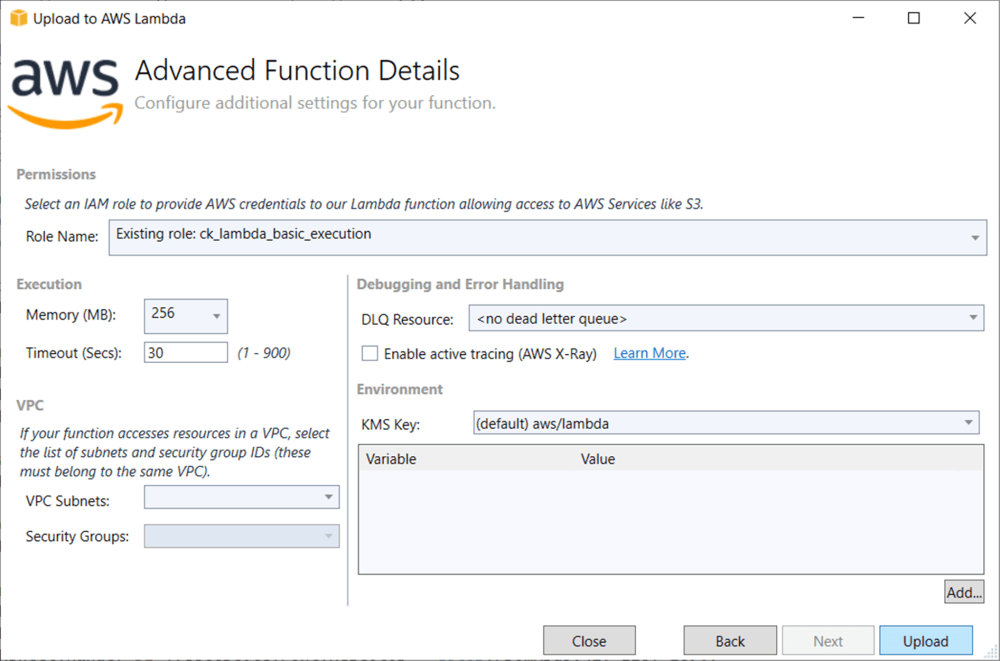Screen dimensions: 1000x661
Task: Open the Learn More link
Action: 649,353
